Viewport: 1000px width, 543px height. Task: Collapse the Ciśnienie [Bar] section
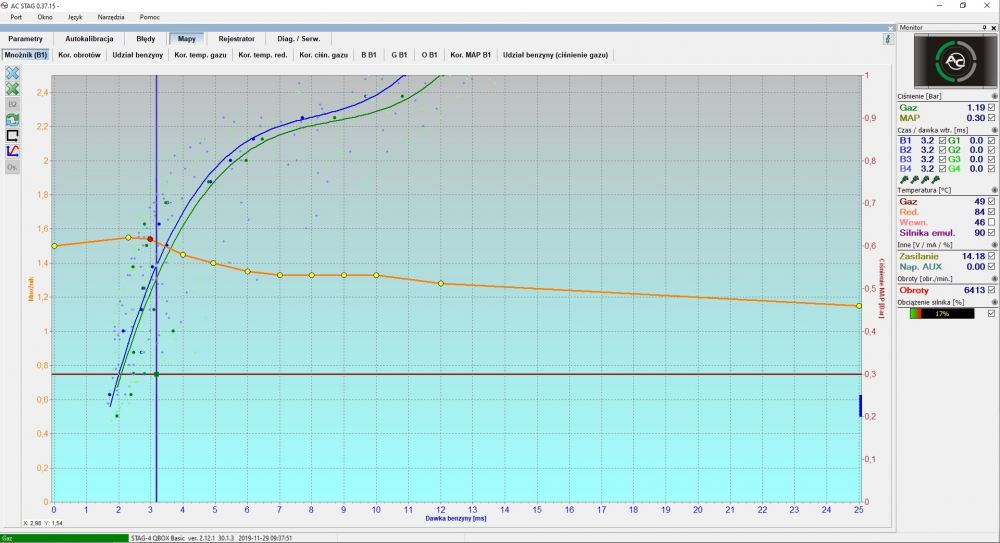tap(994, 96)
